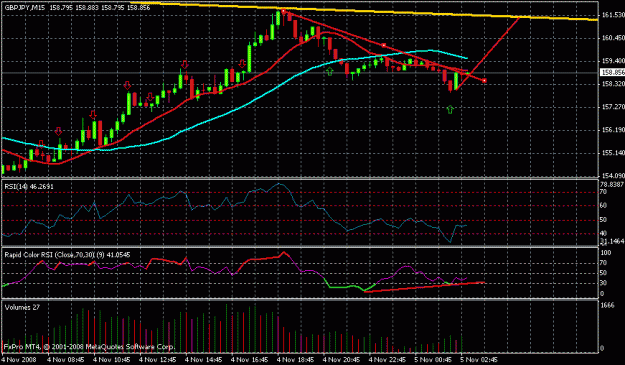The image size is (625, 365).
Task: Click the green up arrow below latest low
Action: 450,109
